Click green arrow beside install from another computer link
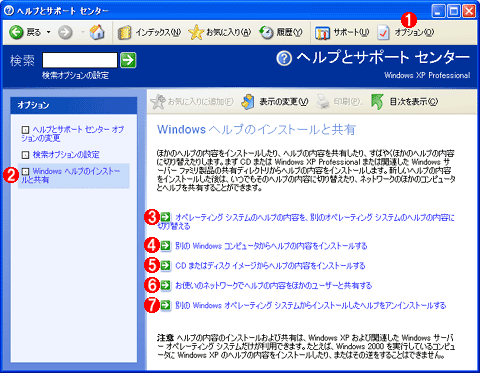480x373 pixels. click(165, 246)
